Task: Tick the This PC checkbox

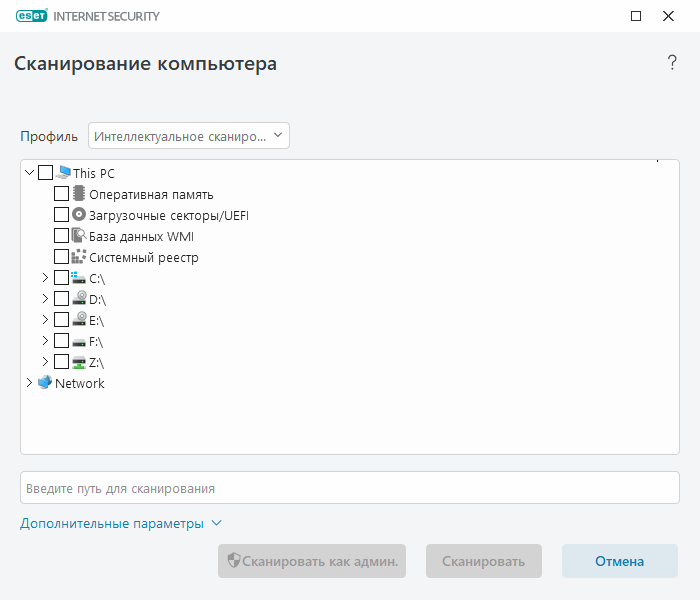Action: coord(46,172)
